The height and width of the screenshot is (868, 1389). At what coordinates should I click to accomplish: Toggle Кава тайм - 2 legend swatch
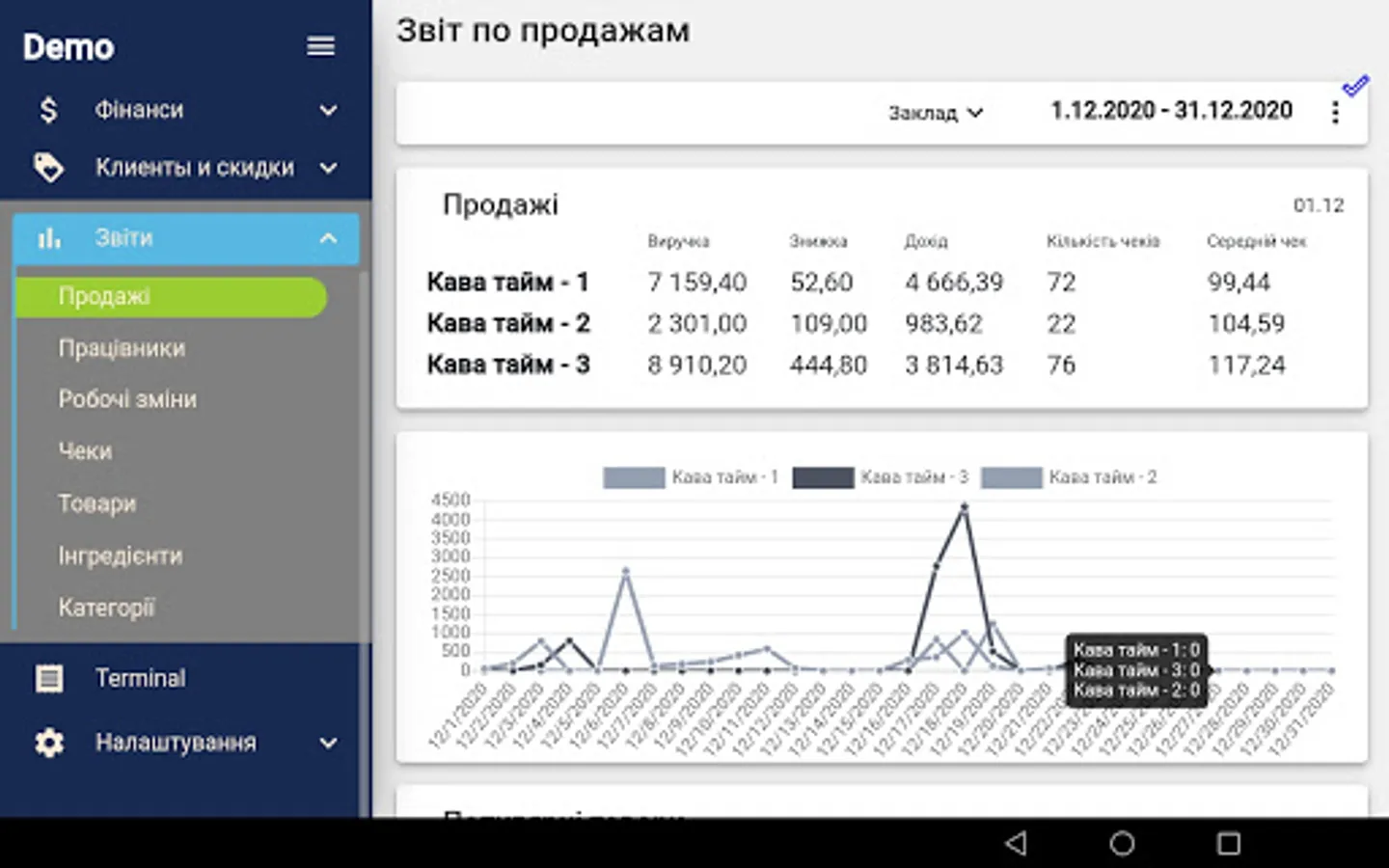click(x=1011, y=477)
